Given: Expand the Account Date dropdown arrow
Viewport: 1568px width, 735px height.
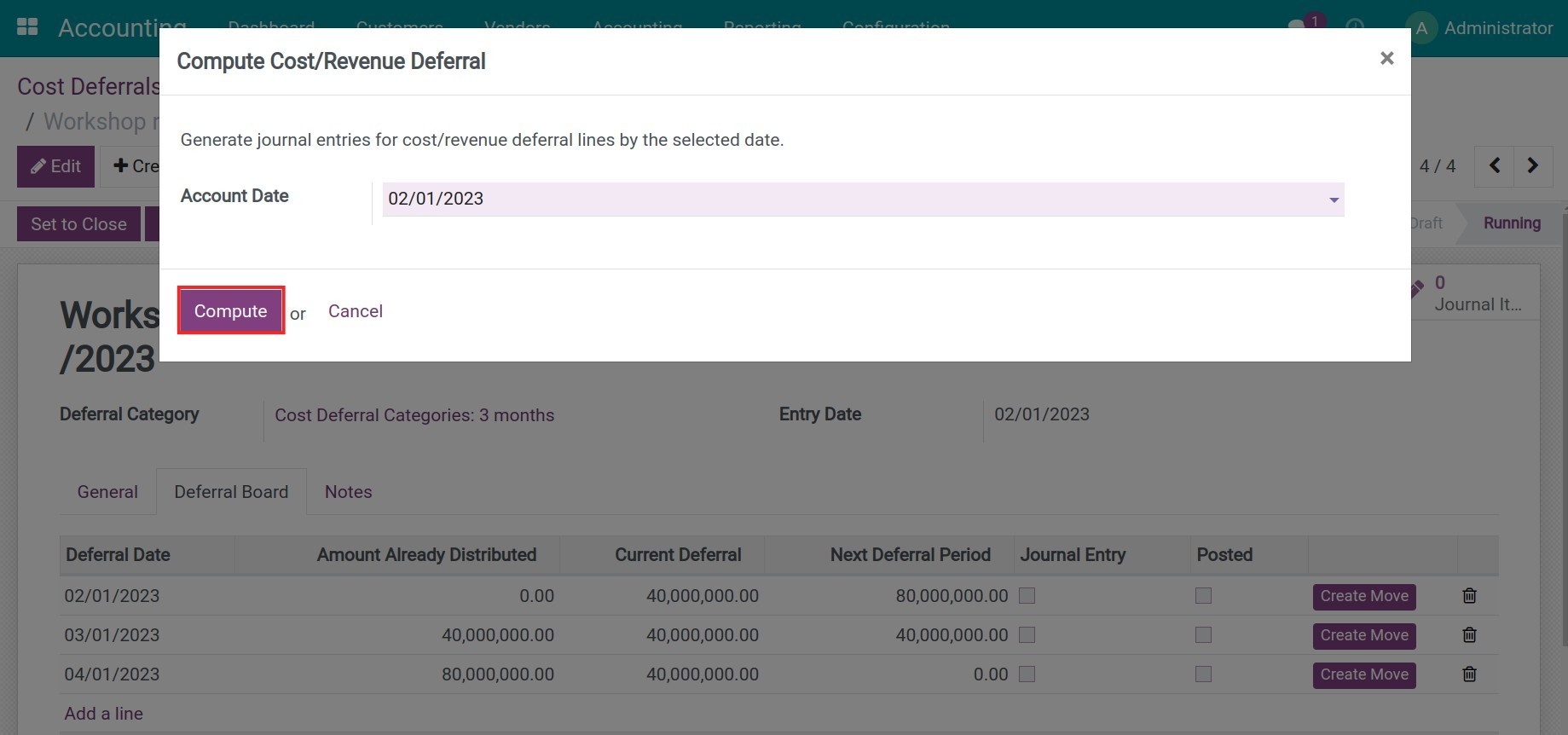Looking at the screenshot, I should coord(1334,200).
